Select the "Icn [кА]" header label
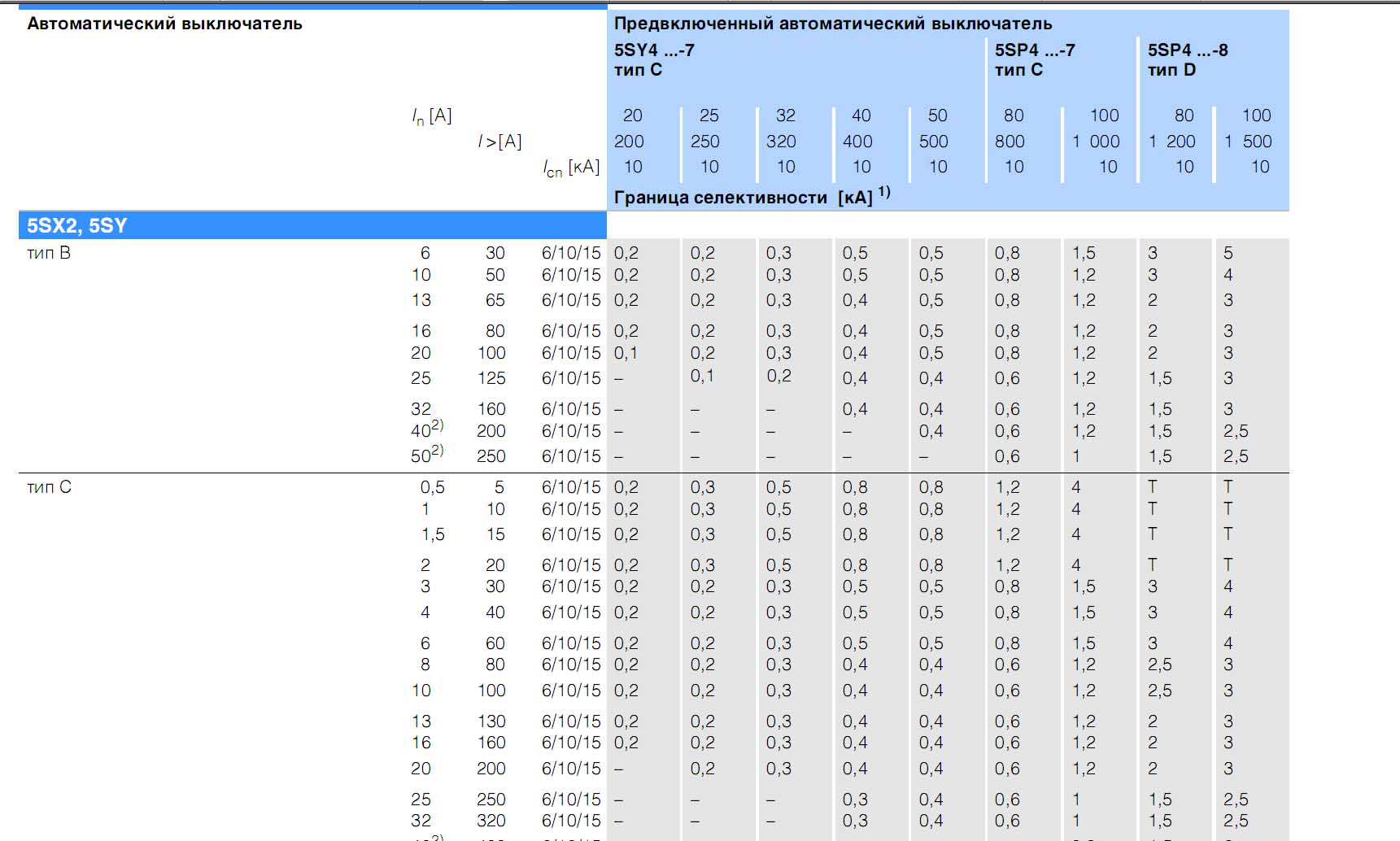1400x841 pixels. 572,168
